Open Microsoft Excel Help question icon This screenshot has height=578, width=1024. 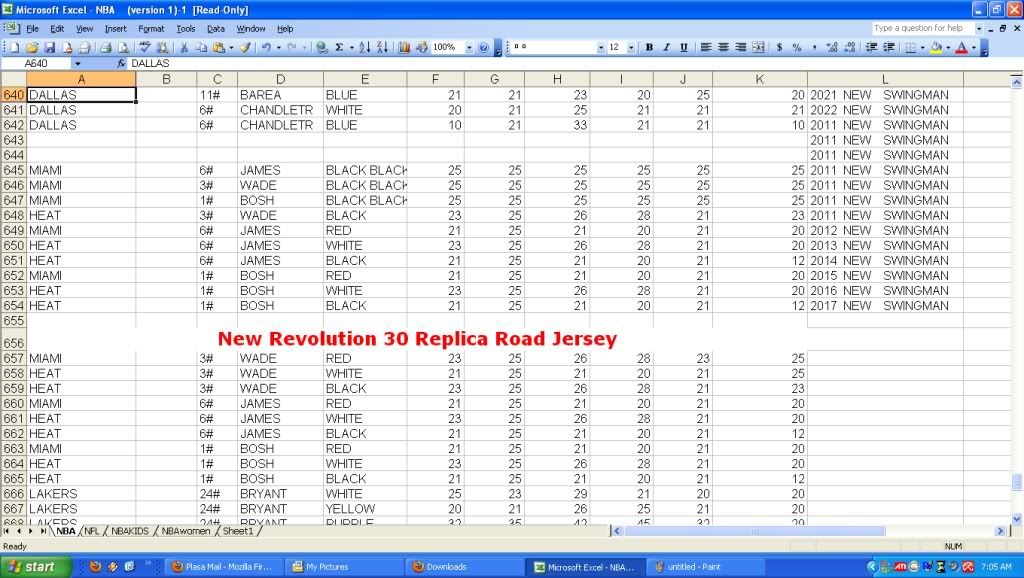(483, 47)
